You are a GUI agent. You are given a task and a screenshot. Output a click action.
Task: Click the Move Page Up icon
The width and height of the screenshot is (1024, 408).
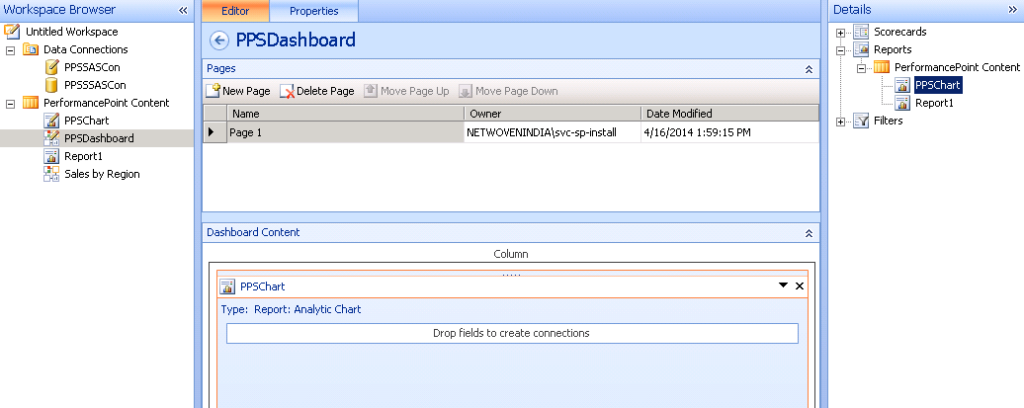(371, 91)
